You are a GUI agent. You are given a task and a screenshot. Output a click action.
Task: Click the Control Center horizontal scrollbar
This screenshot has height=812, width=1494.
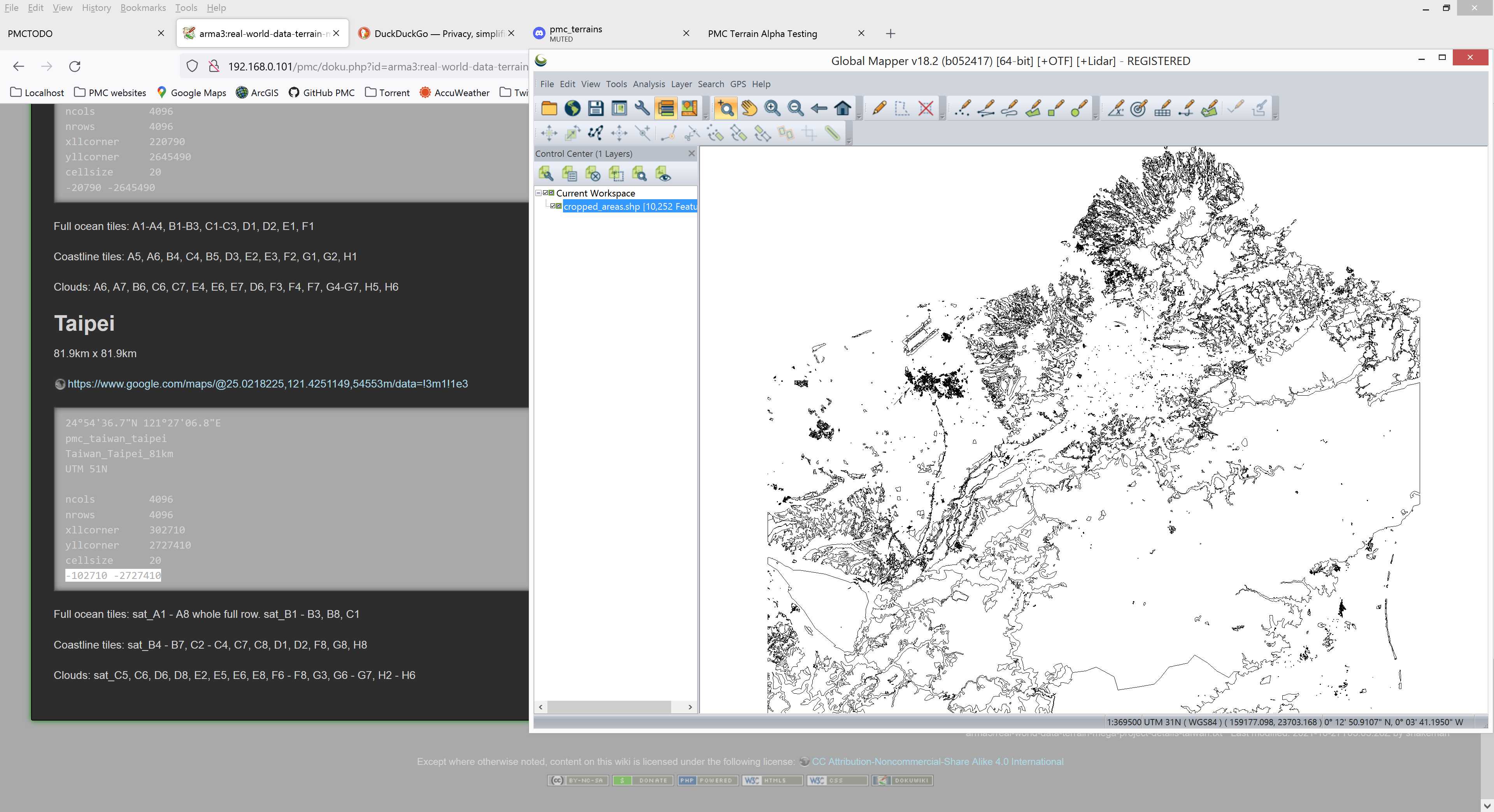(609, 707)
